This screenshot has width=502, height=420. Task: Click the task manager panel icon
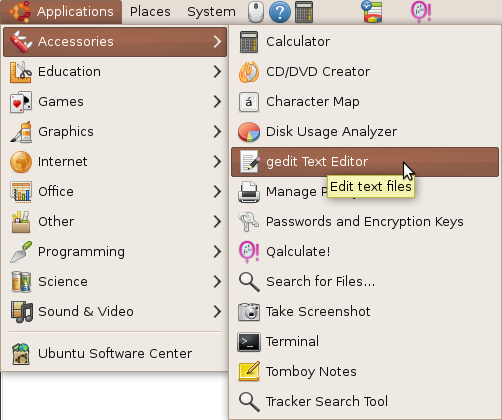tap(372, 12)
